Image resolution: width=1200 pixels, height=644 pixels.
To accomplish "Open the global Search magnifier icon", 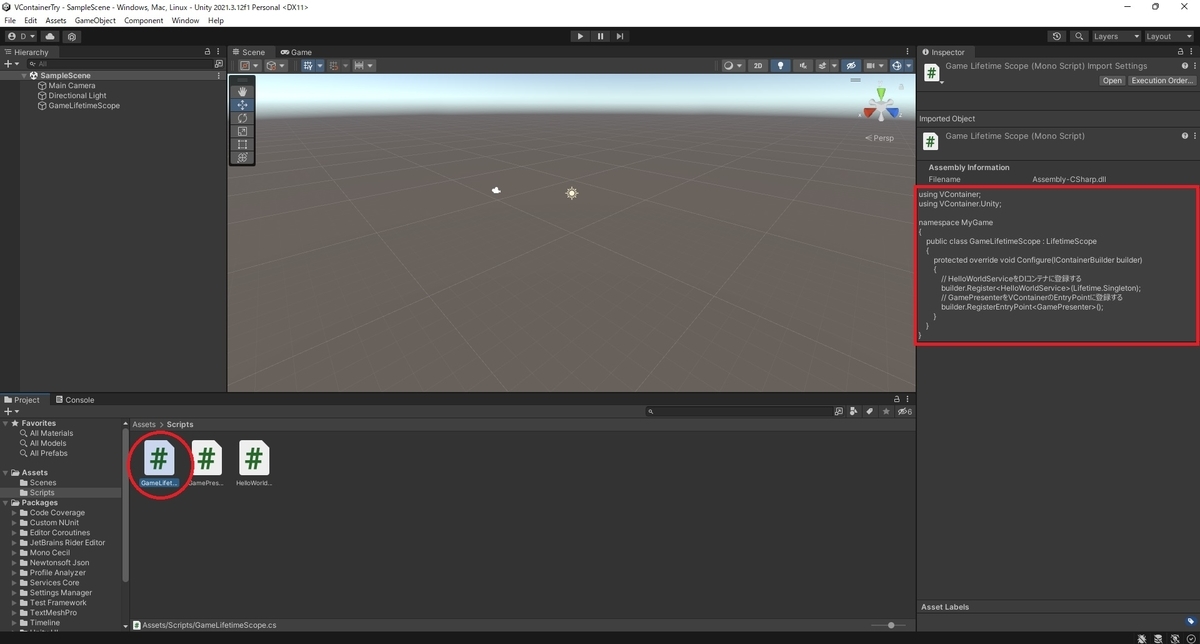I will tap(1079, 36).
